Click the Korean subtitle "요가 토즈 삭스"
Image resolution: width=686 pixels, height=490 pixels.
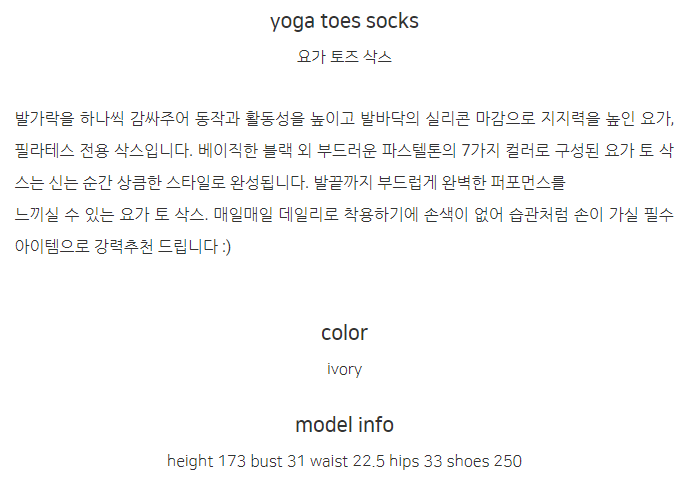[344, 57]
